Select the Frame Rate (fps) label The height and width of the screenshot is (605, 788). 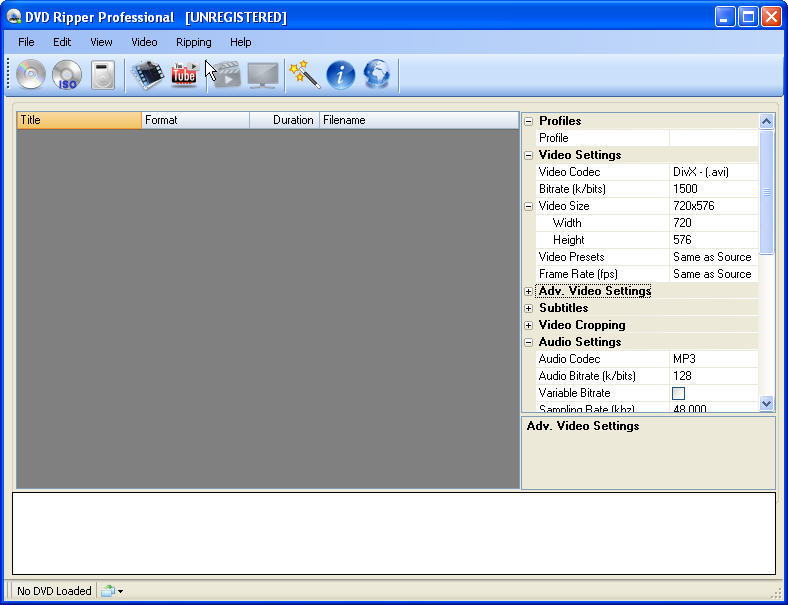(x=578, y=274)
